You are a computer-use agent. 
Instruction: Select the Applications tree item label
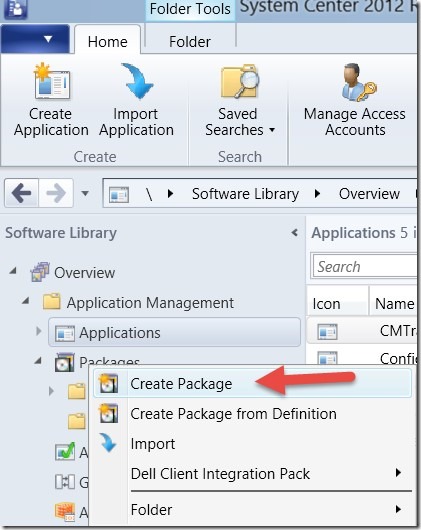(x=120, y=333)
